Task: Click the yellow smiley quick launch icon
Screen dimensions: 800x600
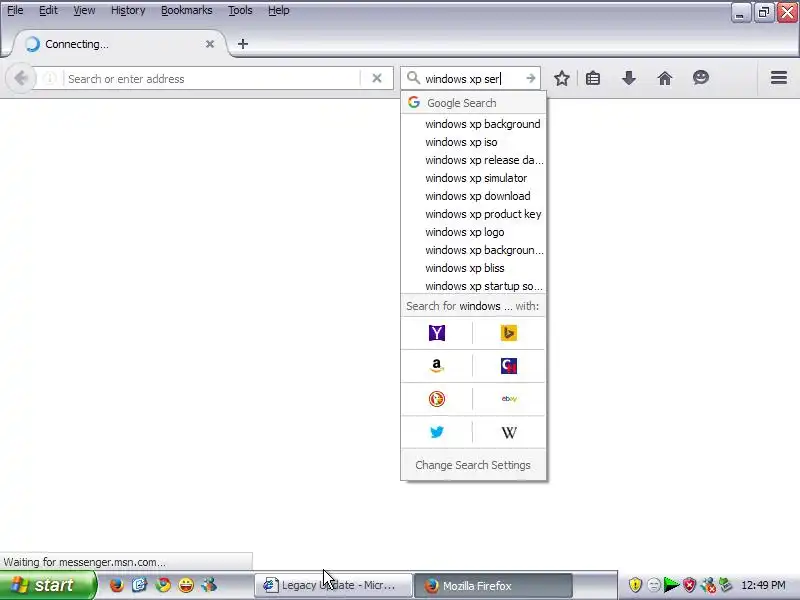Action: pyautogui.click(x=186, y=585)
